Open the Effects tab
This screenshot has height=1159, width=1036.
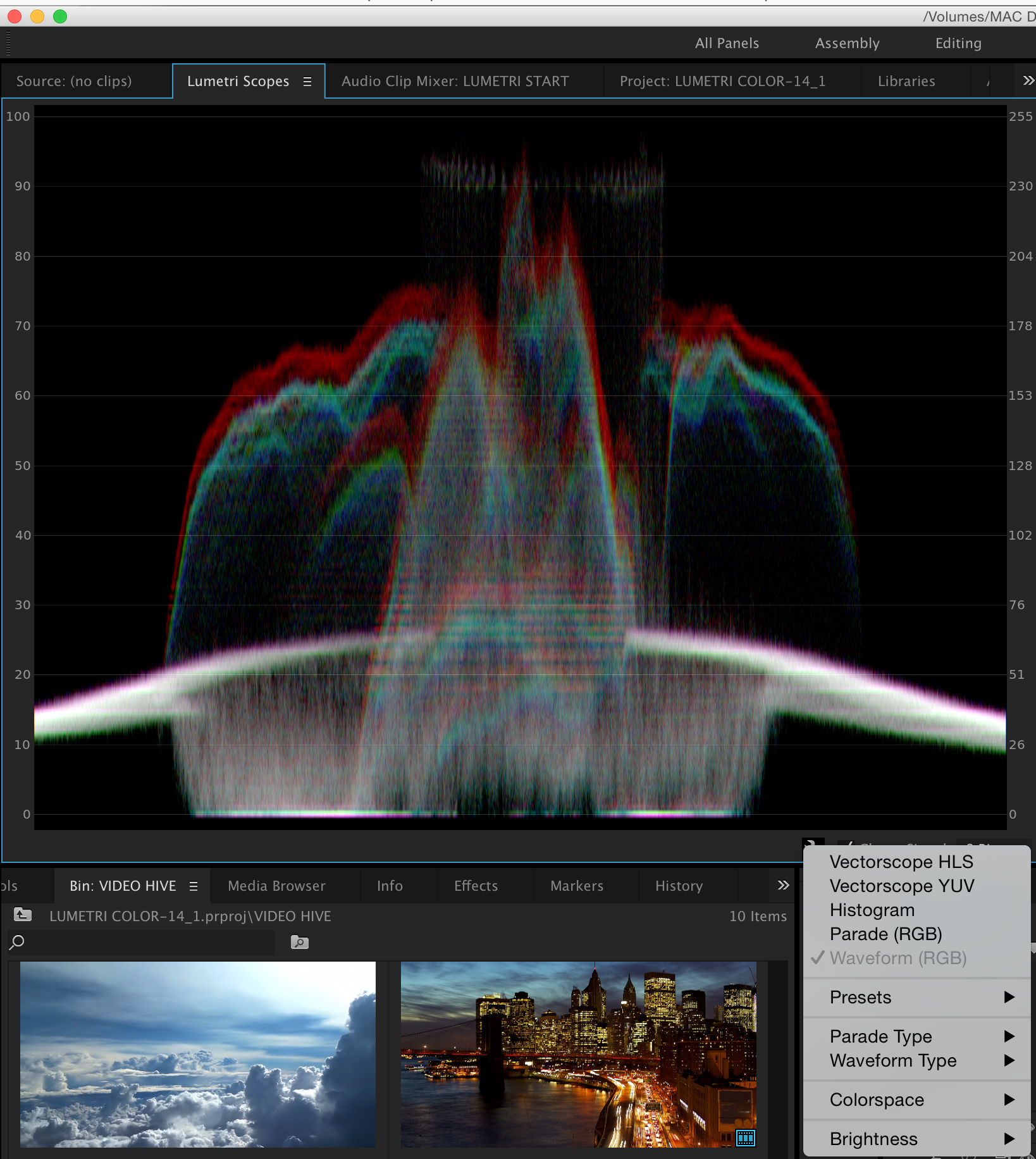pyautogui.click(x=476, y=886)
